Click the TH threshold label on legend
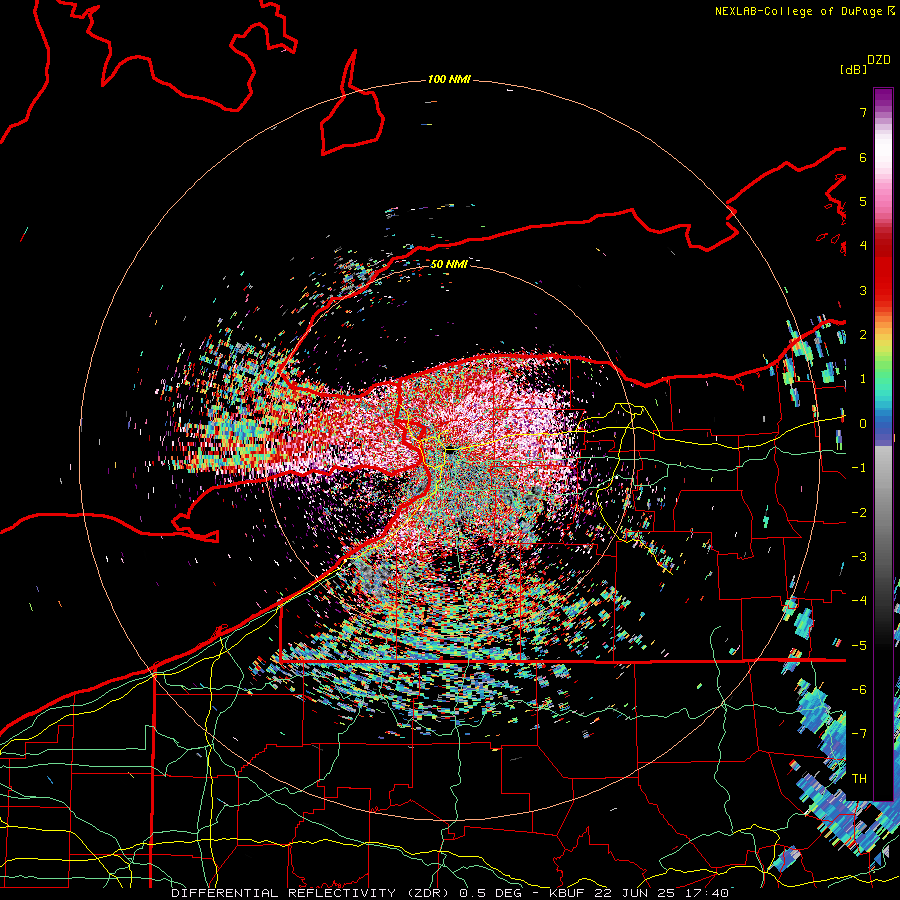The height and width of the screenshot is (900, 900). (x=859, y=779)
